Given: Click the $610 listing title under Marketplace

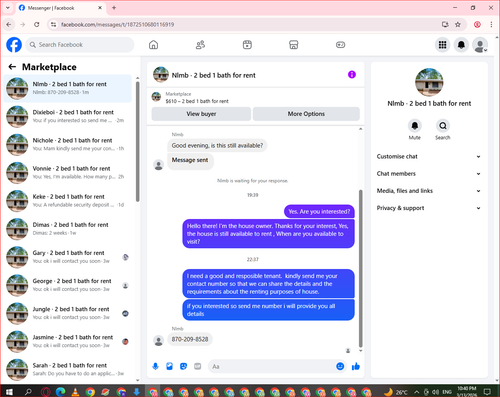Looking at the screenshot, I should pyautogui.click(x=197, y=101).
